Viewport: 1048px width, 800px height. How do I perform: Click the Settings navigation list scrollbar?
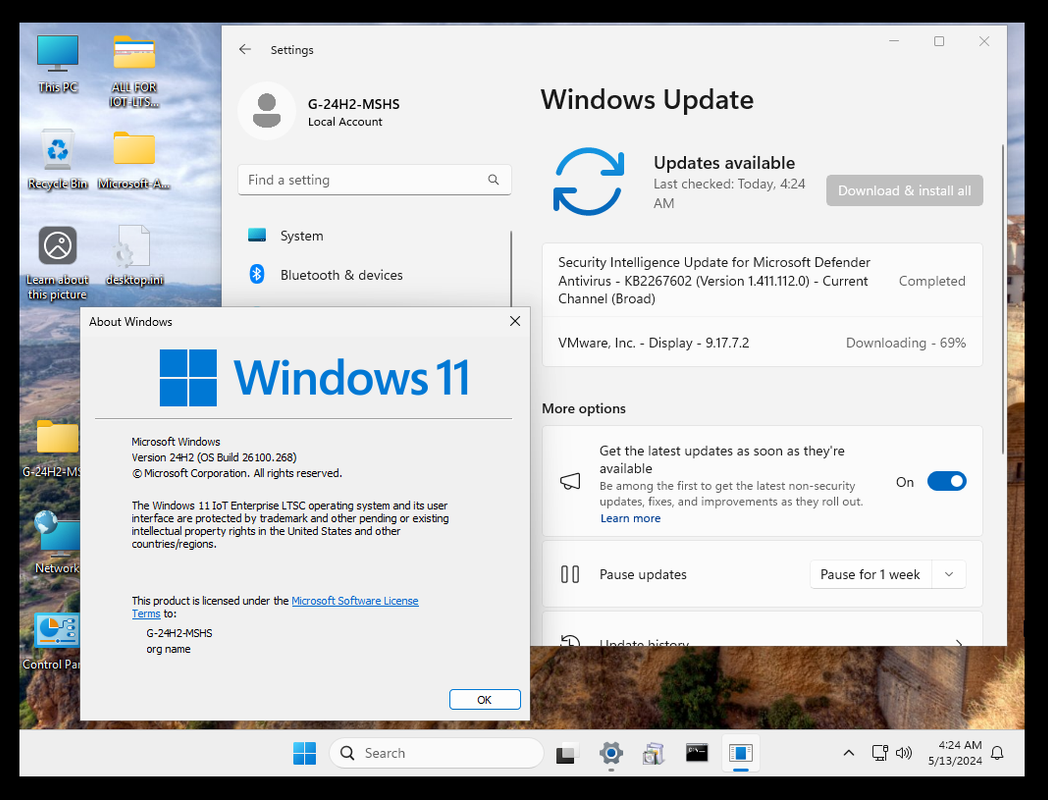click(x=511, y=269)
